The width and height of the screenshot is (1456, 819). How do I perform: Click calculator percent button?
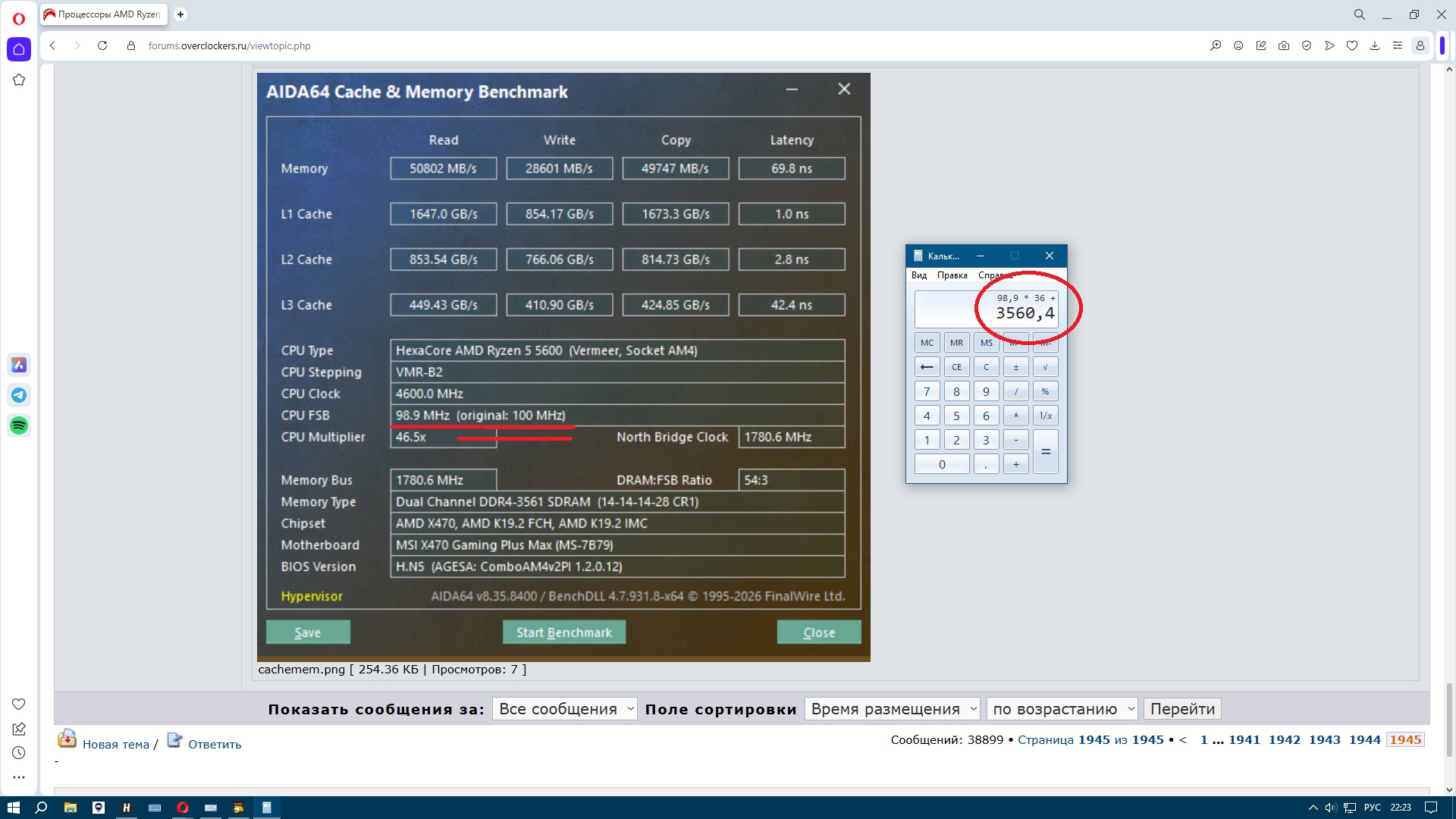[1045, 391]
